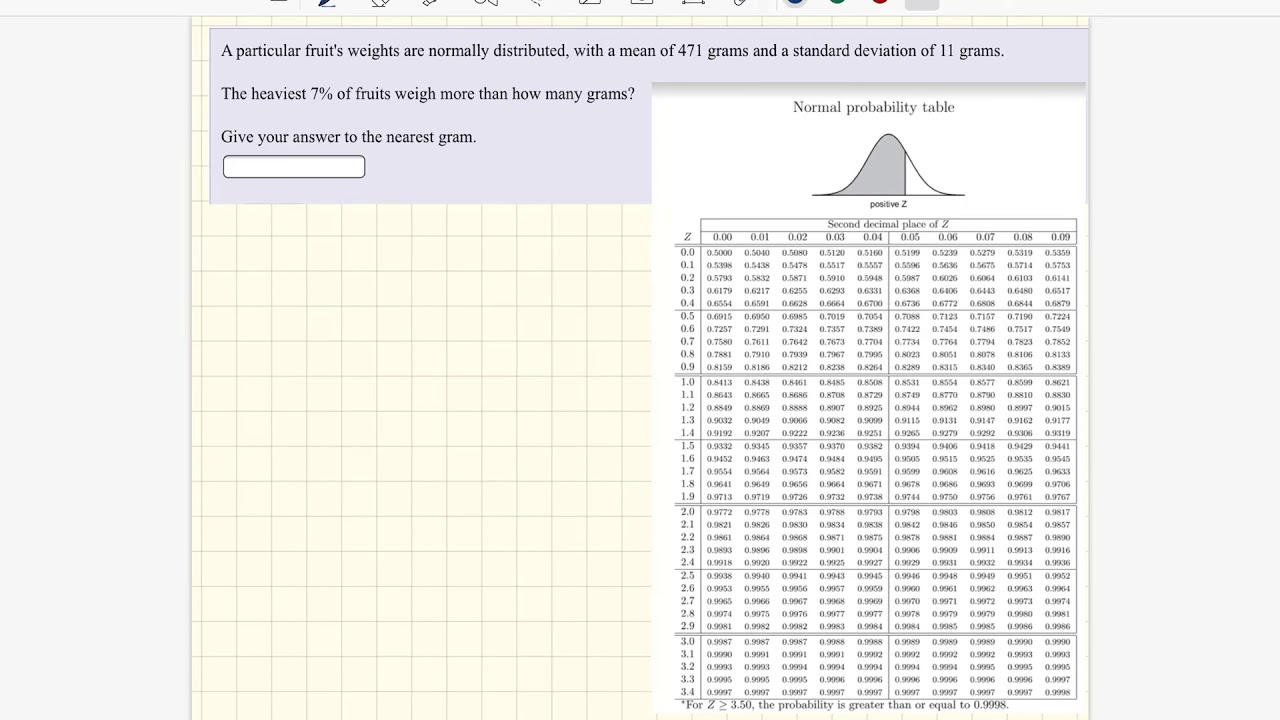Click the 0.00 column header
Screen dimensions: 1280x720
[x=722, y=237]
